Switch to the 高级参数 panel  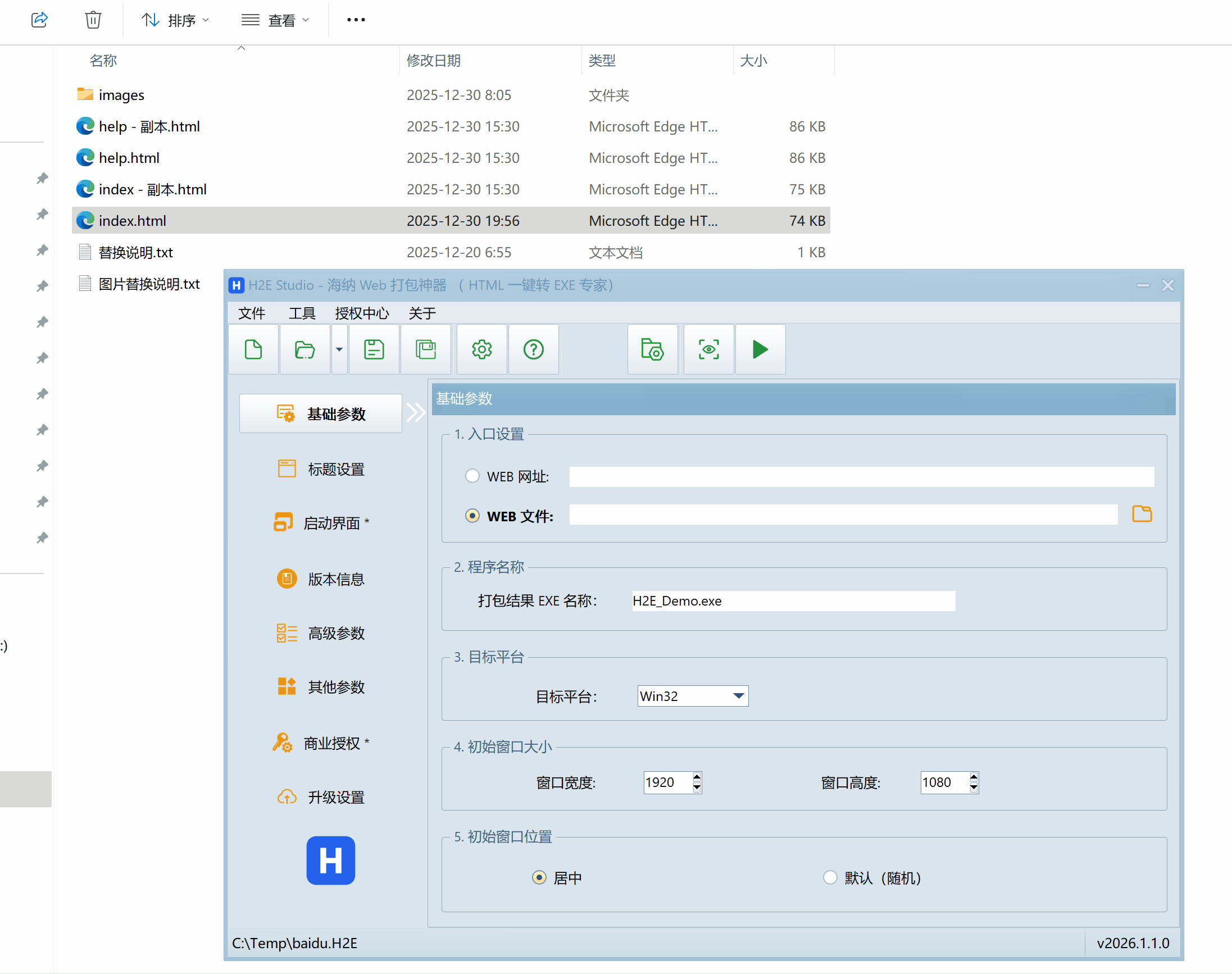click(x=336, y=633)
